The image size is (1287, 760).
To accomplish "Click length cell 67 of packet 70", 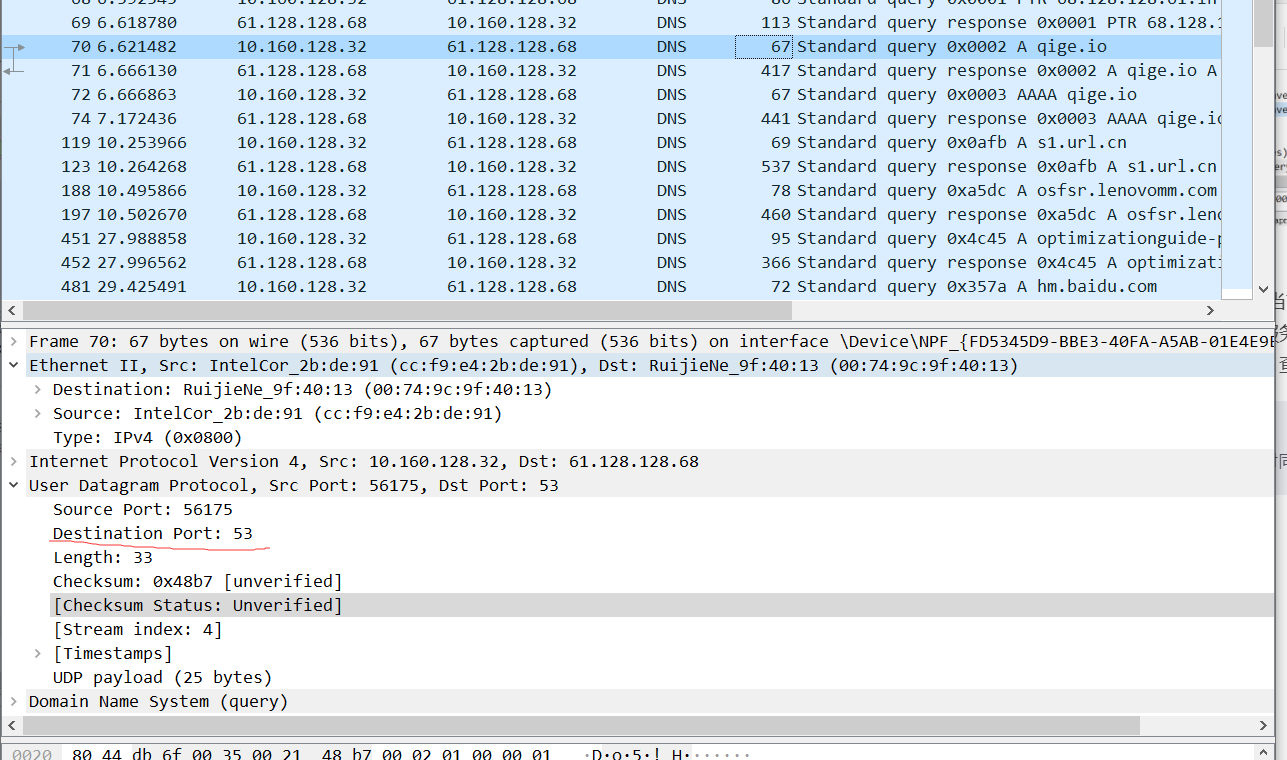I will [764, 46].
